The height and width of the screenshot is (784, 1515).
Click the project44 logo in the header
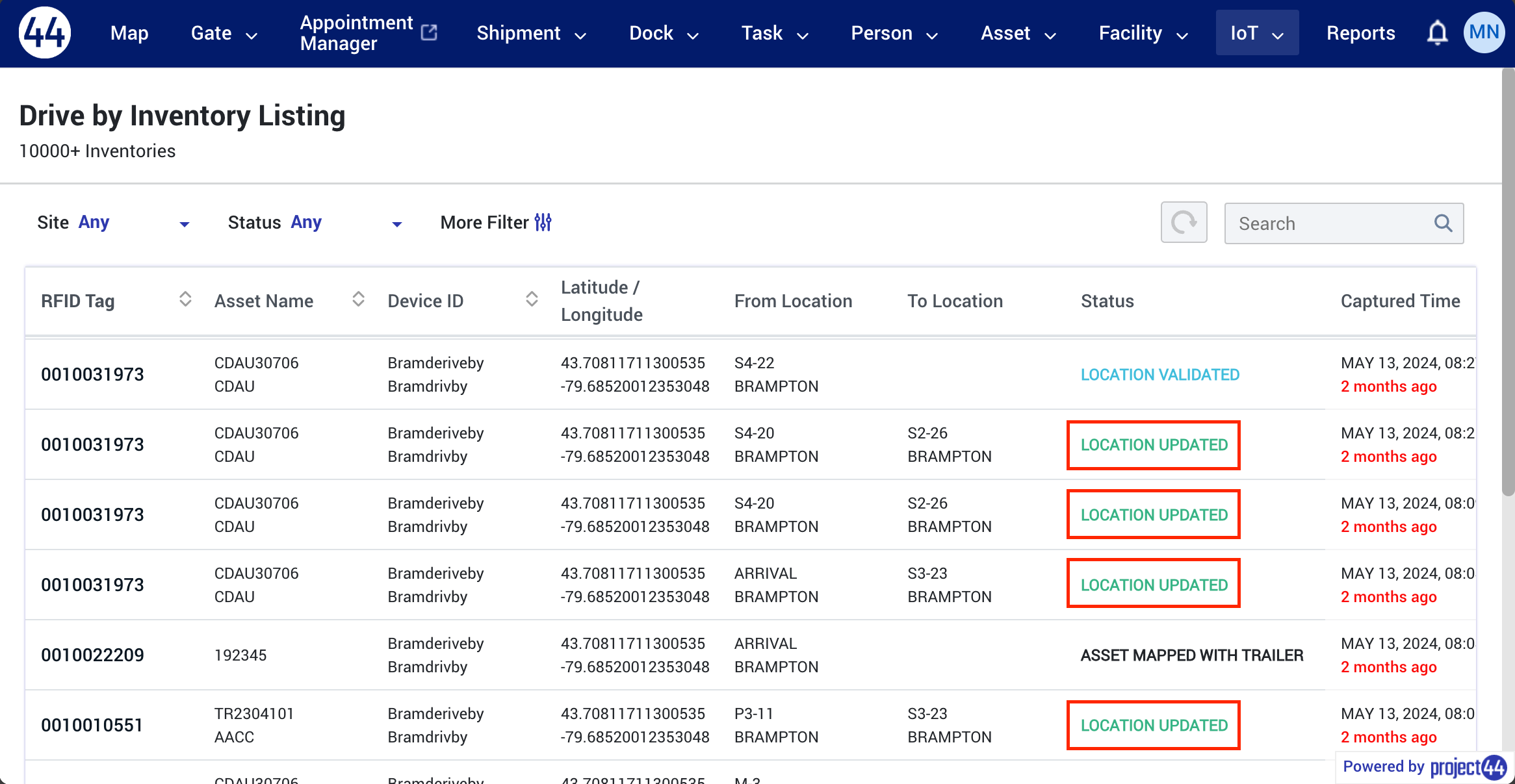[44, 32]
